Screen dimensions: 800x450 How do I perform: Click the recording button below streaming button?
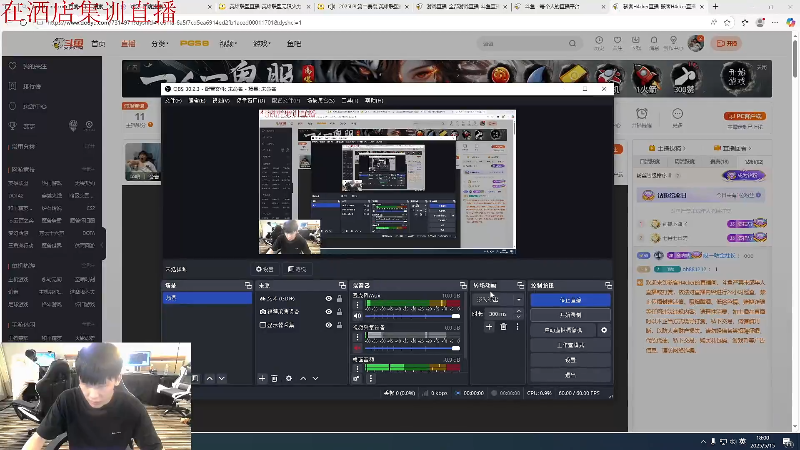pyautogui.click(x=570, y=315)
